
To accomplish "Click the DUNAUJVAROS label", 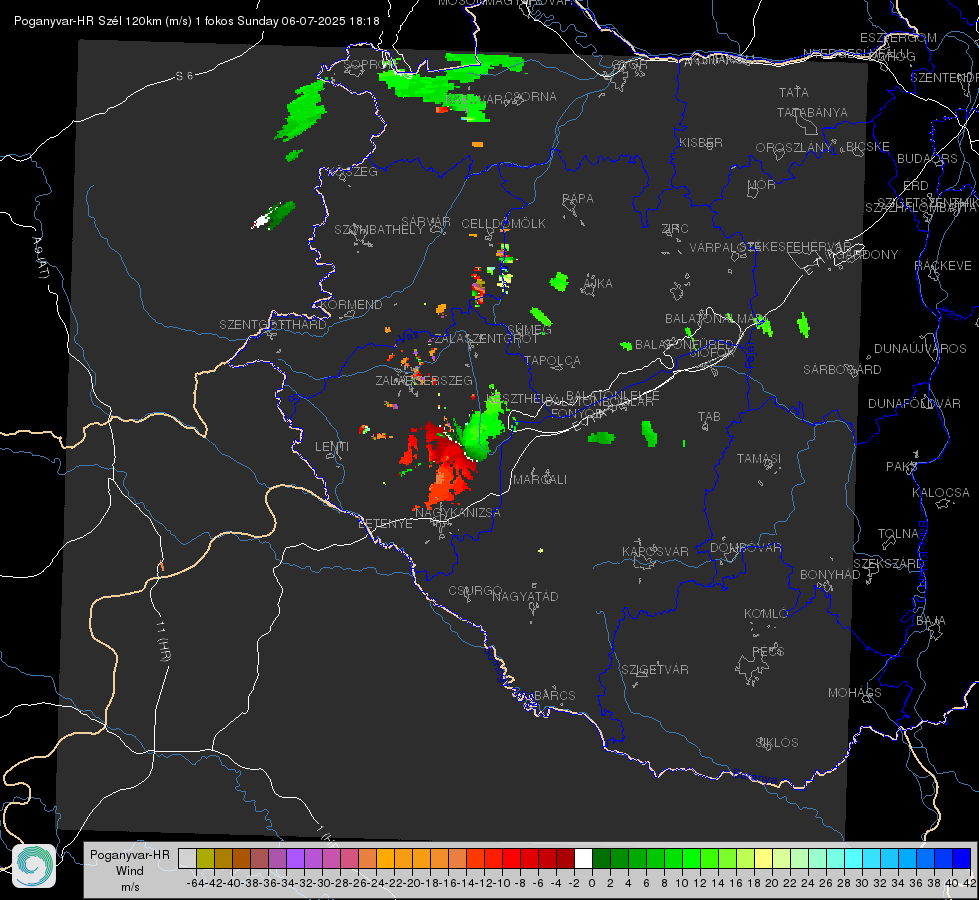I will (x=920, y=349).
